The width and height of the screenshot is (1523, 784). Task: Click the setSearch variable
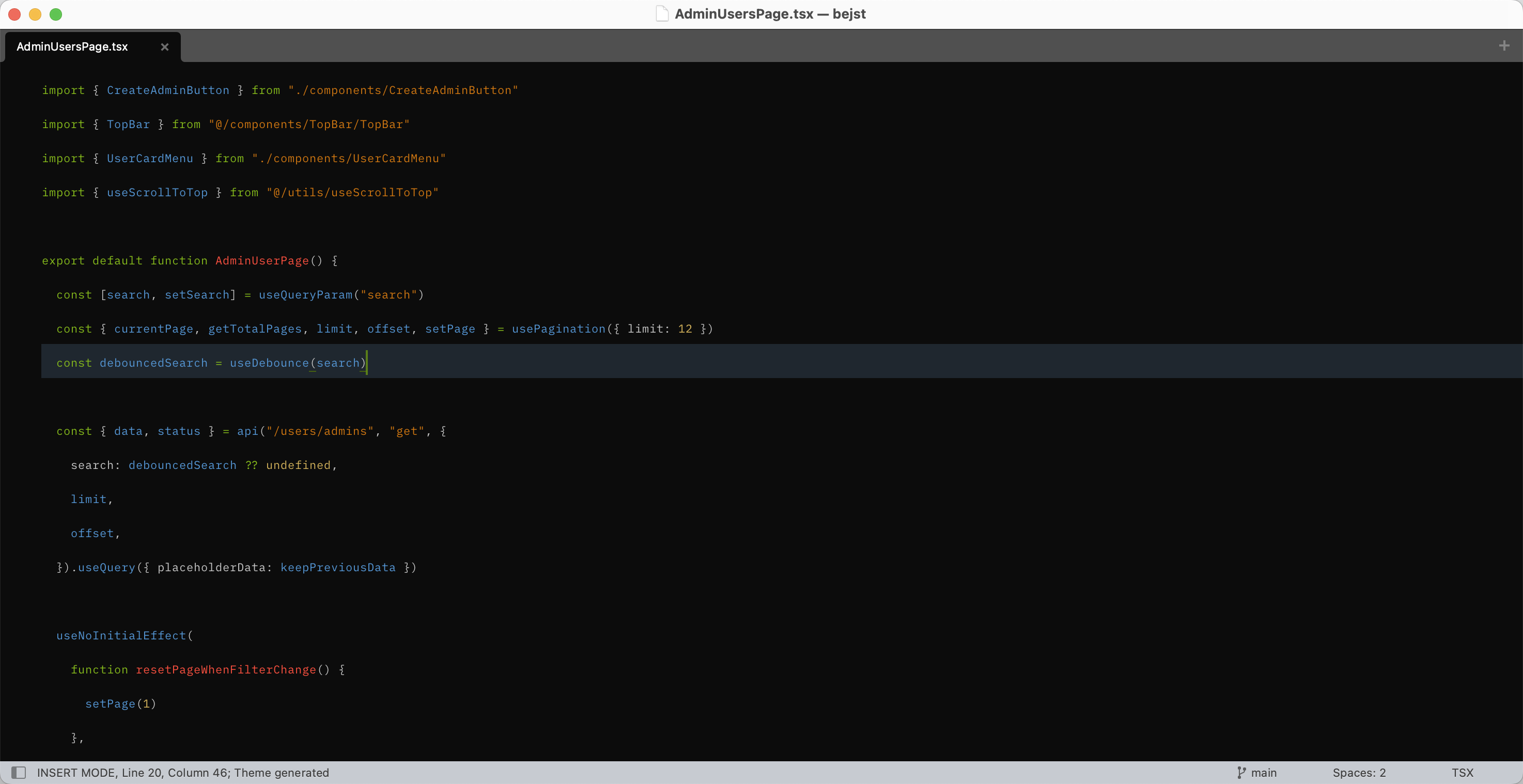(x=197, y=294)
